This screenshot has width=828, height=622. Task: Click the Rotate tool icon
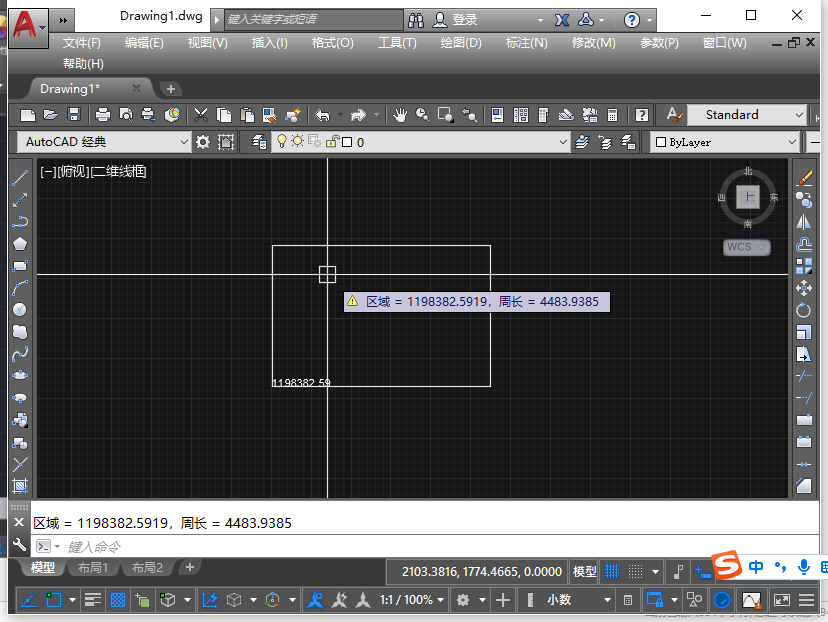804,310
